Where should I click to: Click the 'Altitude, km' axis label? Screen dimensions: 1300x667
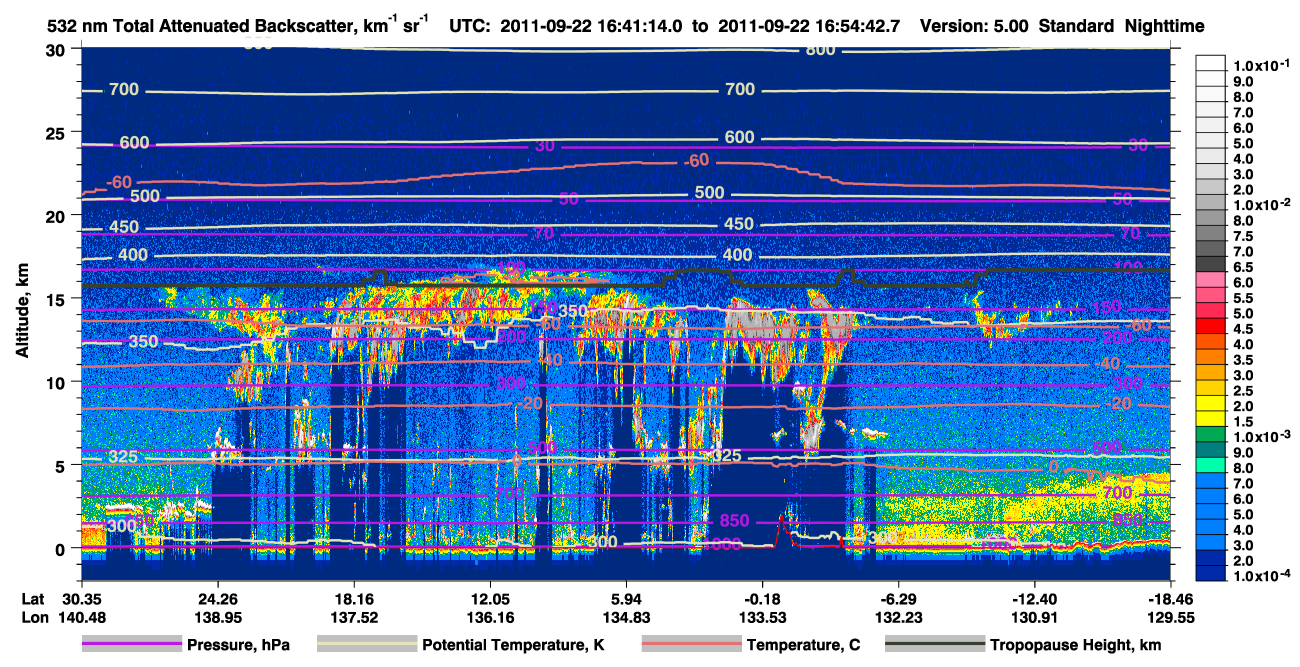[x=22, y=310]
